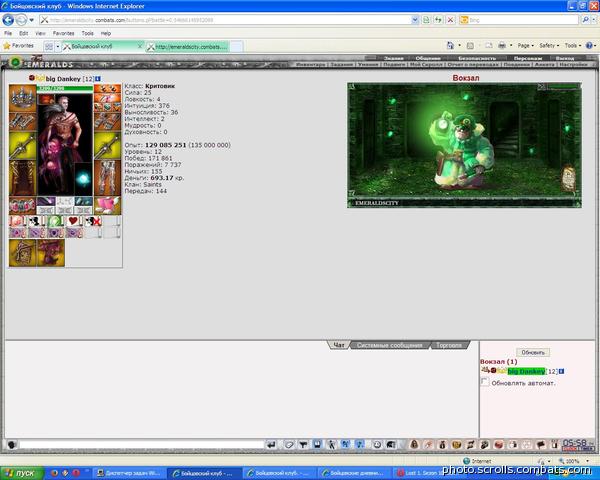The height and width of the screenshot is (480, 600).
Task: Click the pink boots equipment slot
Action: 107,206
